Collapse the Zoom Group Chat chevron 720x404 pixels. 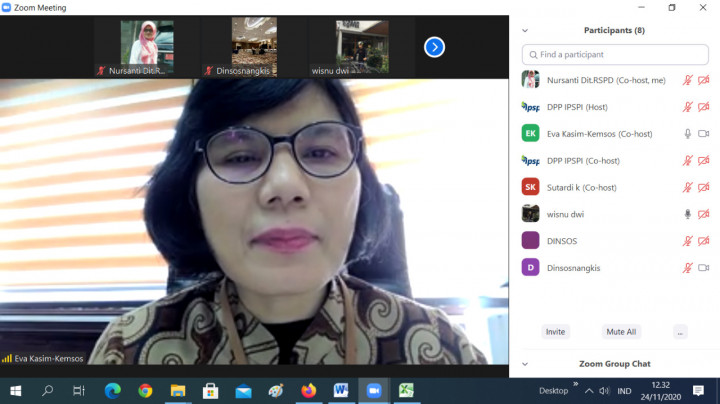pyautogui.click(x=525, y=364)
